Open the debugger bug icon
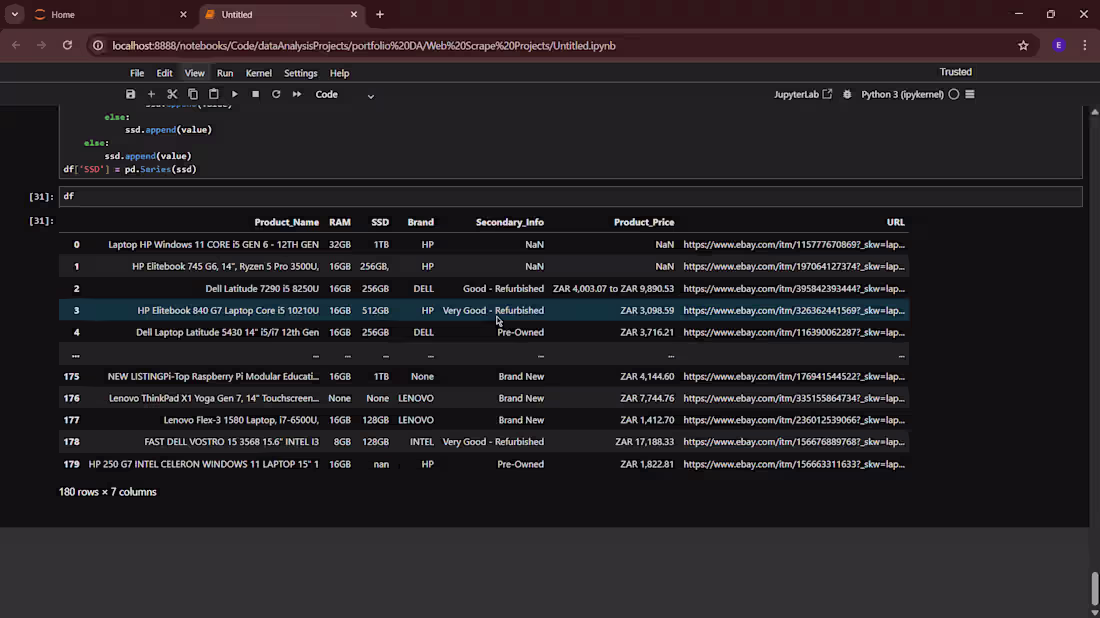 tap(847, 94)
